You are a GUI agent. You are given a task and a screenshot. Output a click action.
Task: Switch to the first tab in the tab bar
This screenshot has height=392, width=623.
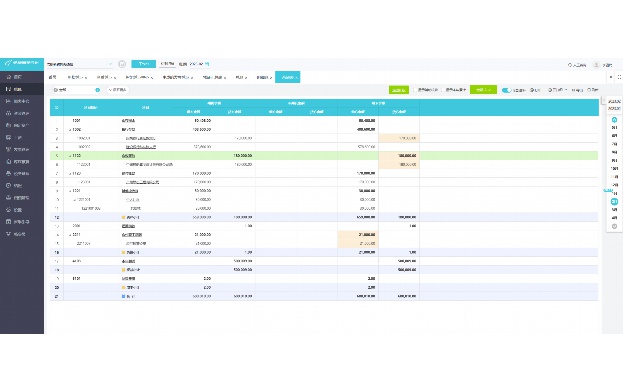[x=52, y=77]
